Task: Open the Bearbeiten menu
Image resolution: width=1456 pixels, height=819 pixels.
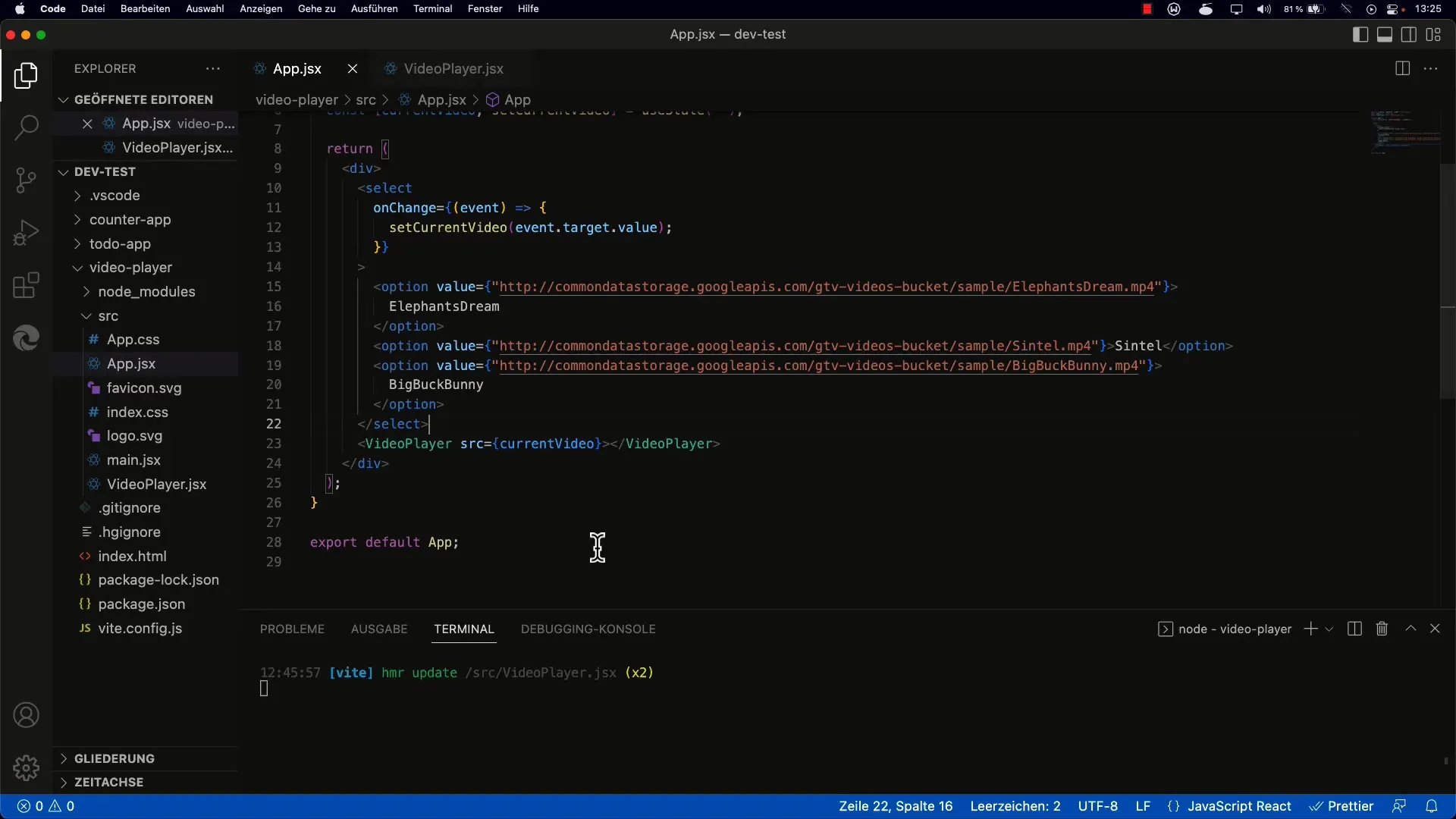Action: pos(145,8)
